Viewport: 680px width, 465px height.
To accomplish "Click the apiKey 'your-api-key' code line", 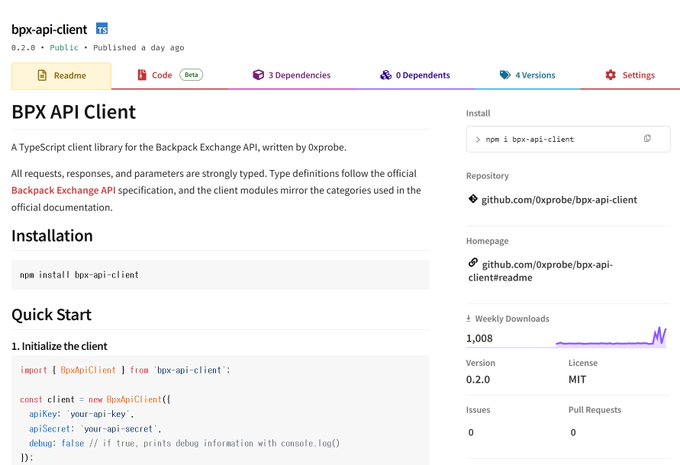I will tap(81, 414).
